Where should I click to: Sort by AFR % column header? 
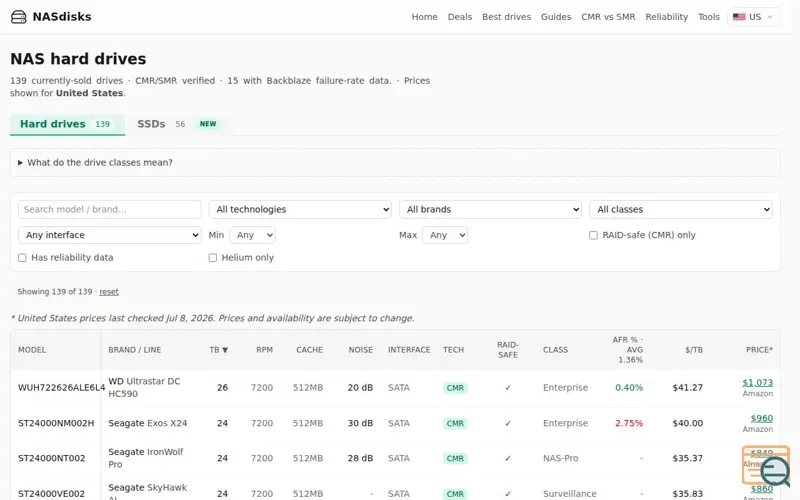coord(628,350)
